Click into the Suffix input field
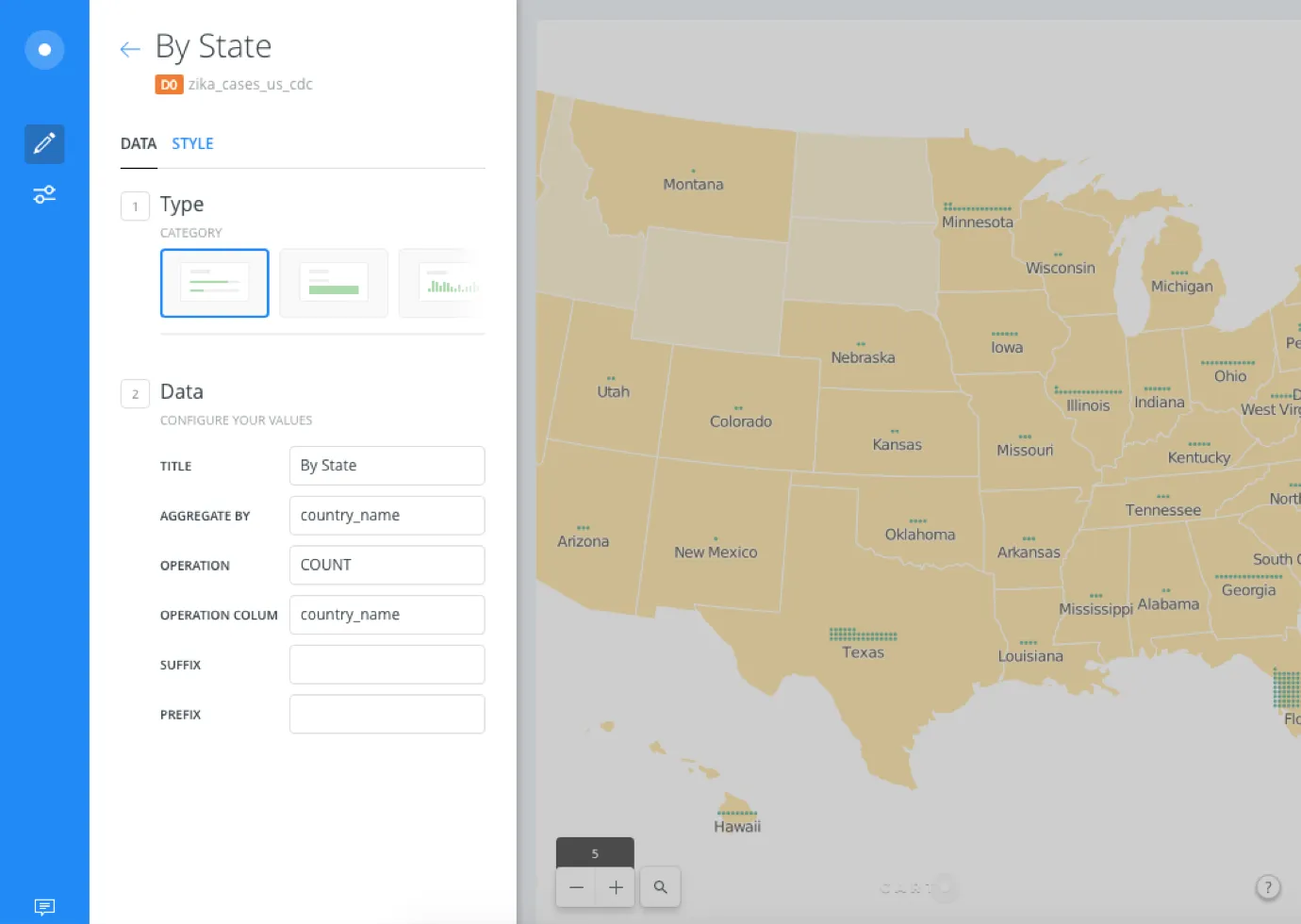1301x924 pixels. [x=387, y=665]
